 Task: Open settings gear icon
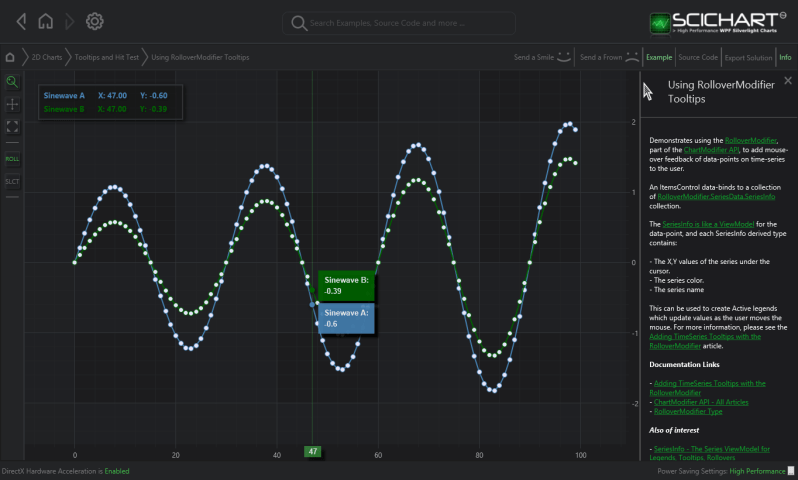tap(94, 21)
